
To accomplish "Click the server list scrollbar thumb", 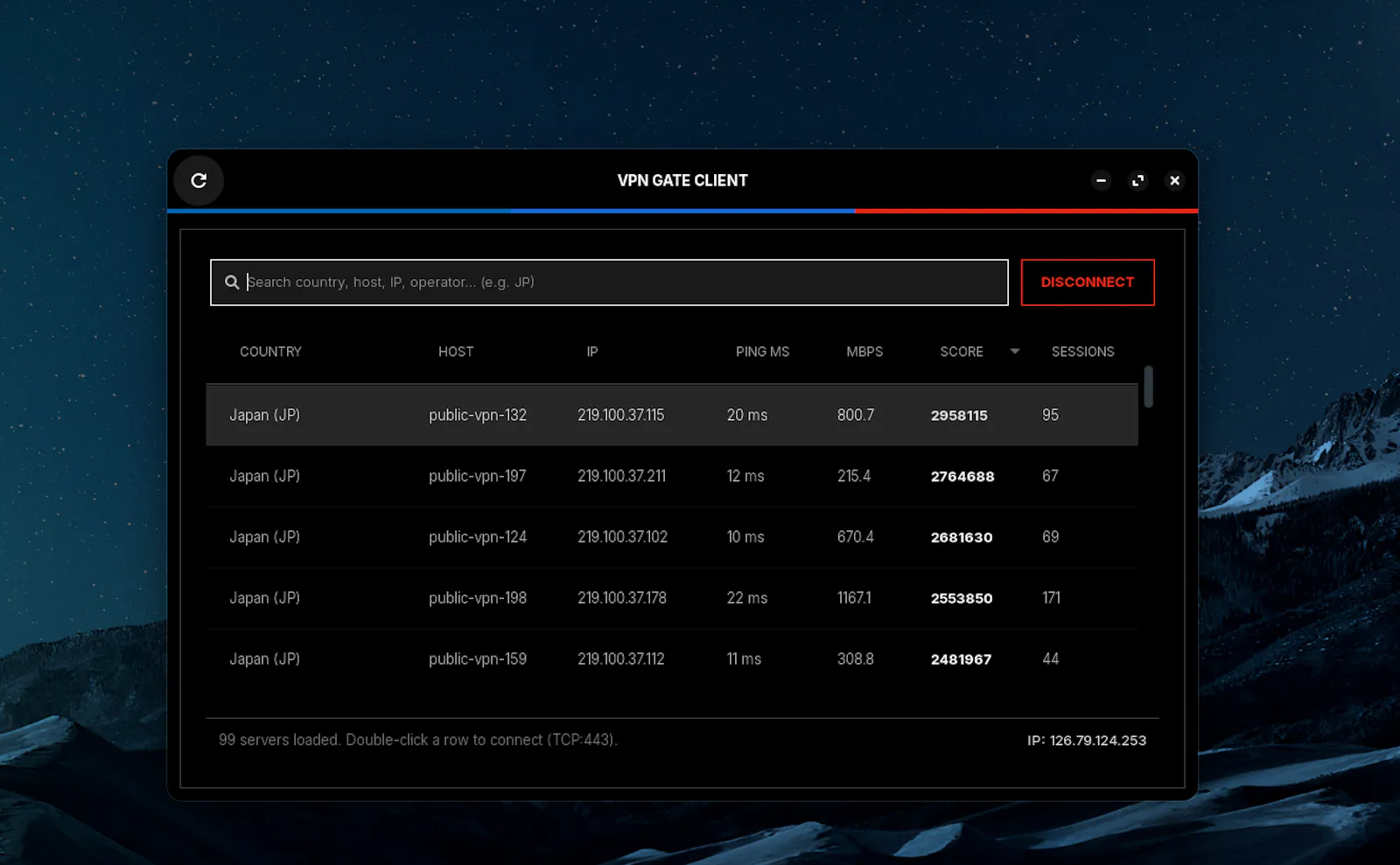I will pyautogui.click(x=1148, y=387).
